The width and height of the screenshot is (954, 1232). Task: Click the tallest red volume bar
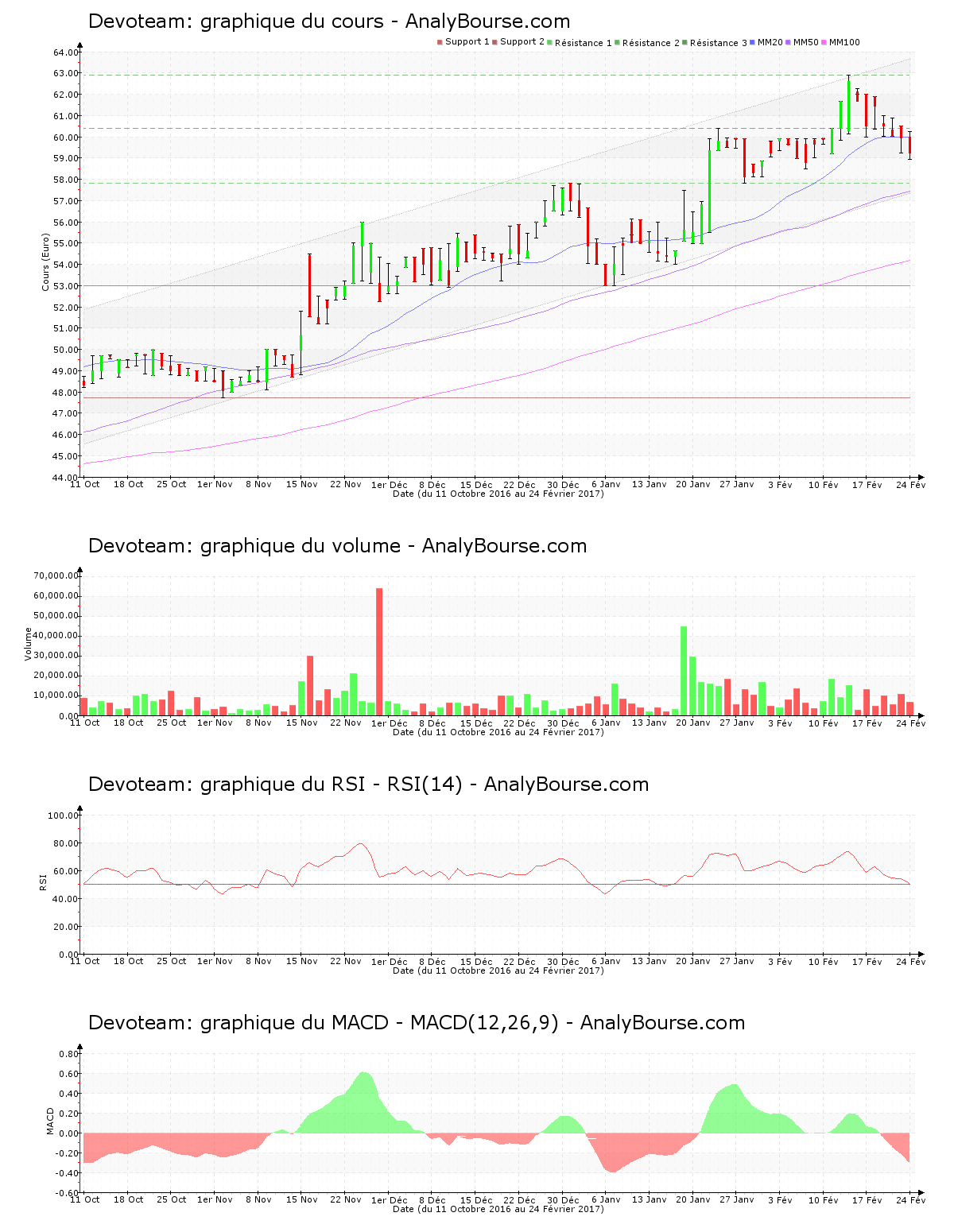pos(379,652)
